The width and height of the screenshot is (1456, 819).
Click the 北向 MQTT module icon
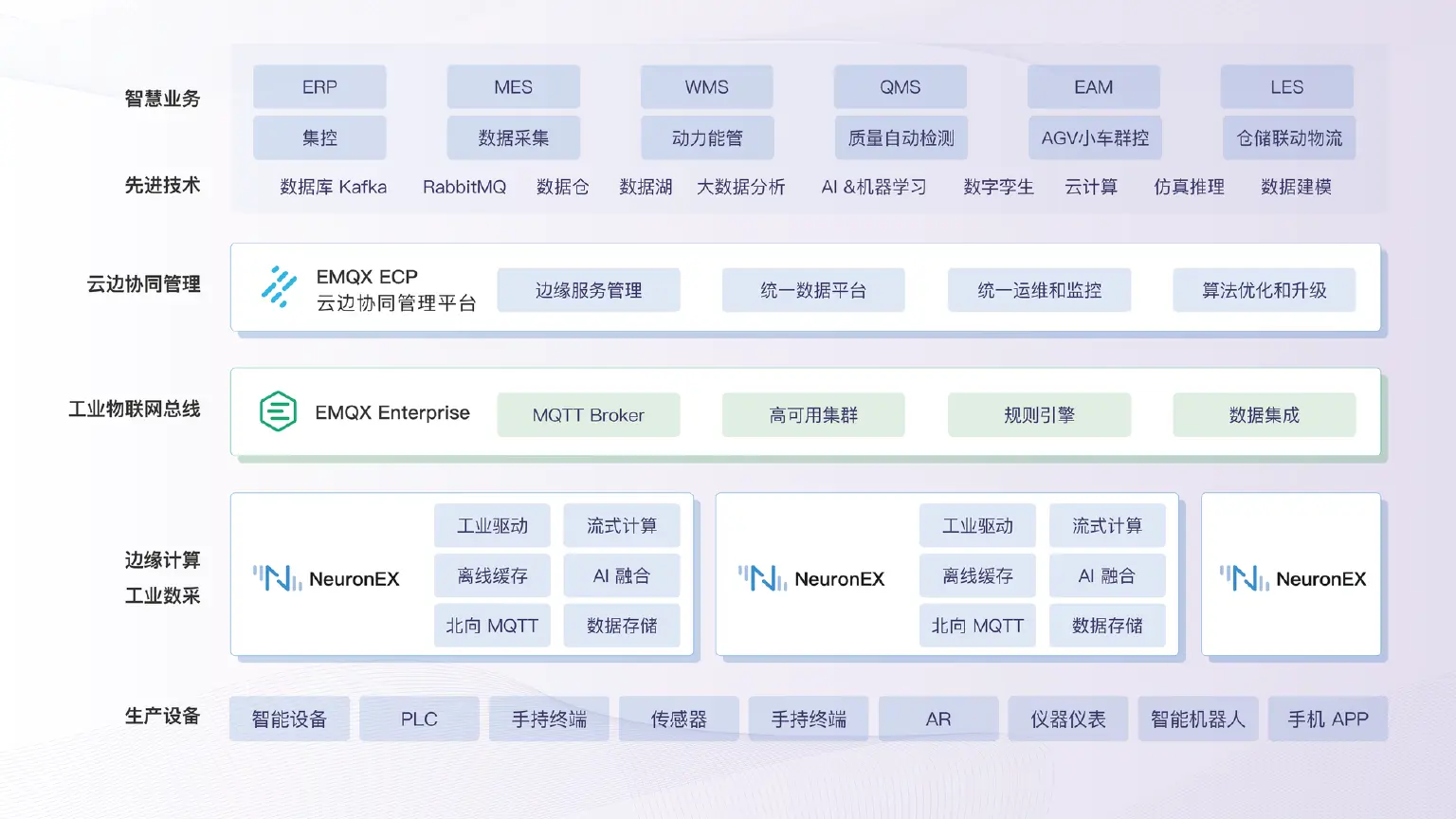point(492,625)
